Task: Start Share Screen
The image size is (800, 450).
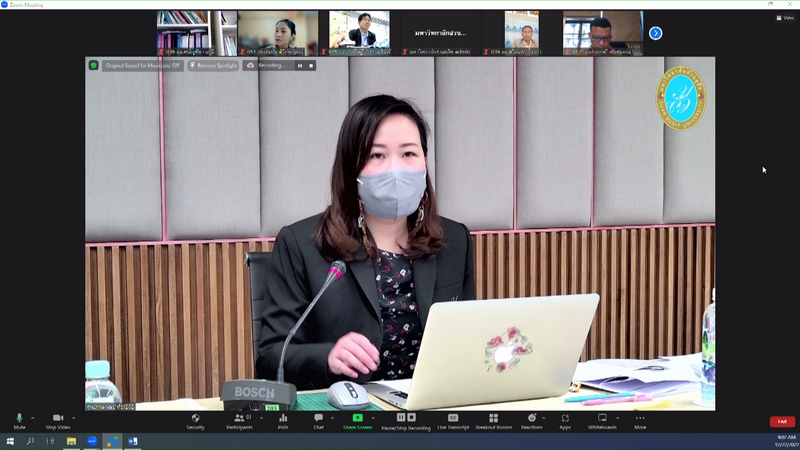Action: pyautogui.click(x=357, y=421)
